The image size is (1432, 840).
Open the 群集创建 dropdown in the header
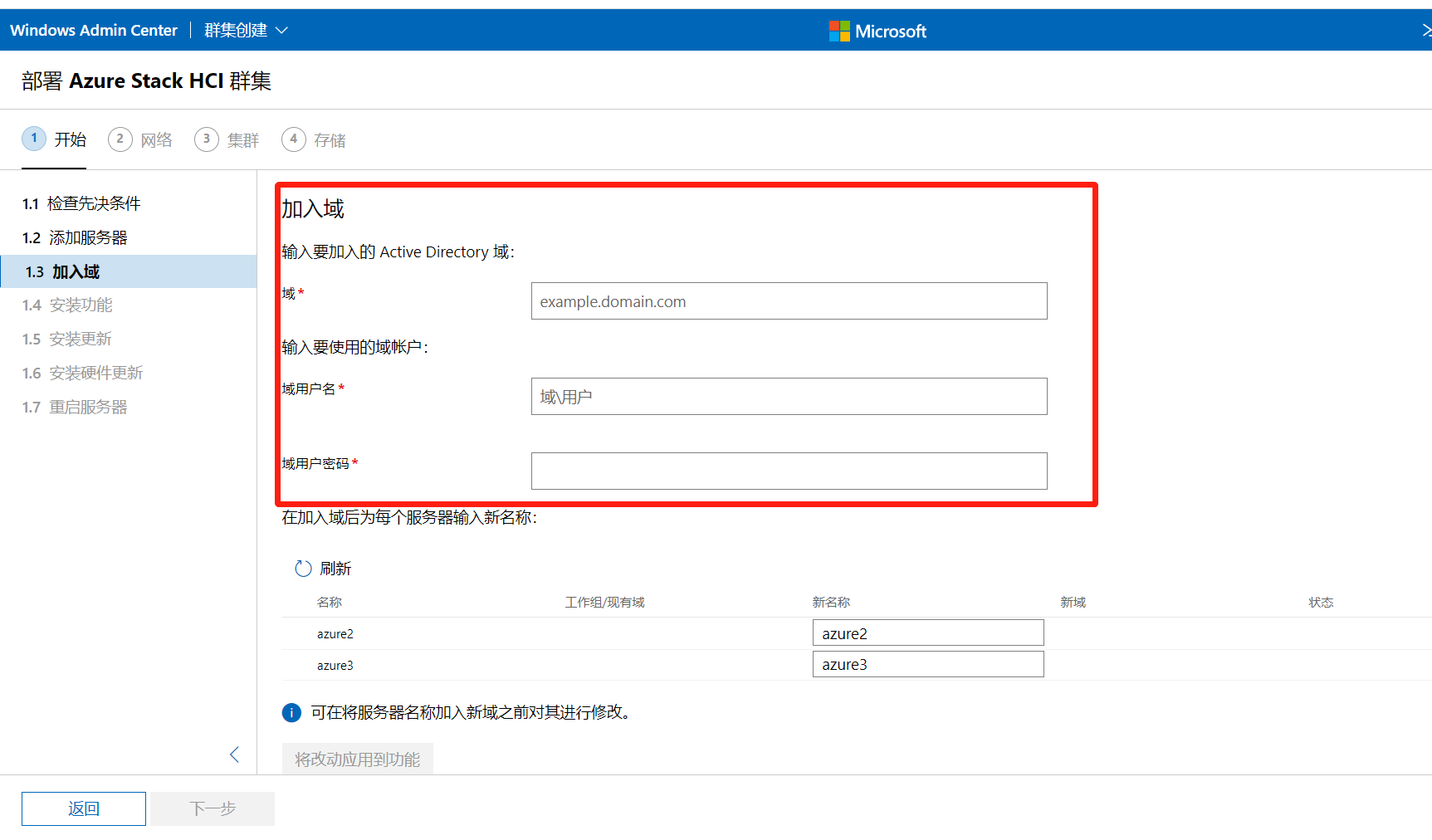(x=246, y=29)
